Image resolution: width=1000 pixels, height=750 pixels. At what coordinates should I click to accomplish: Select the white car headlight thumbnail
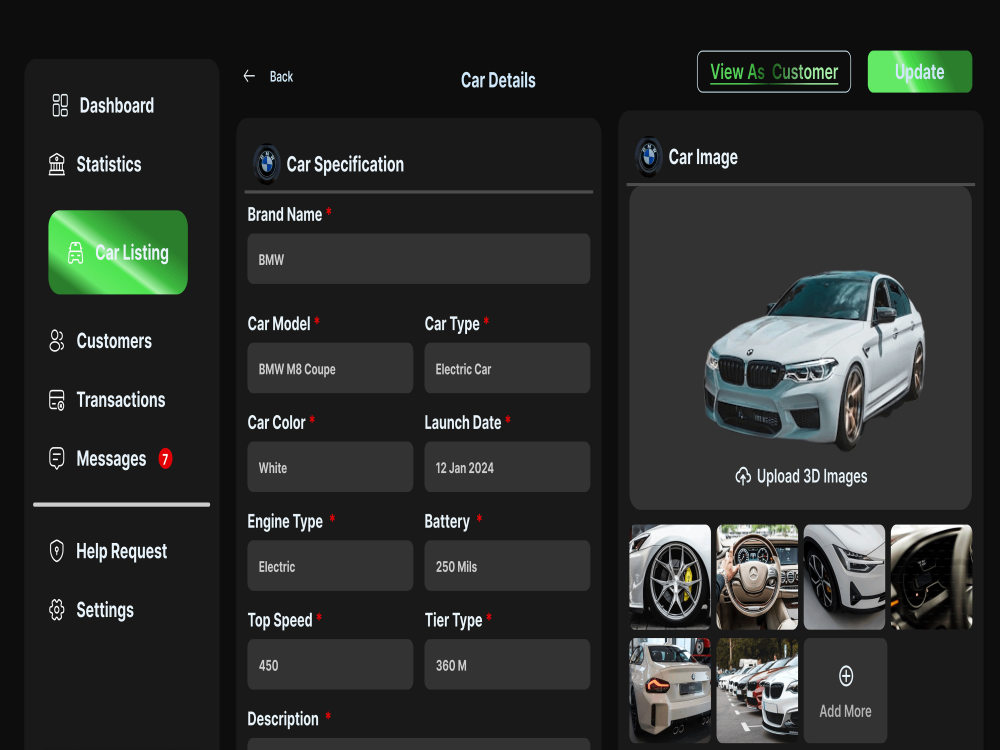pyautogui.click(x=844, y=577)
